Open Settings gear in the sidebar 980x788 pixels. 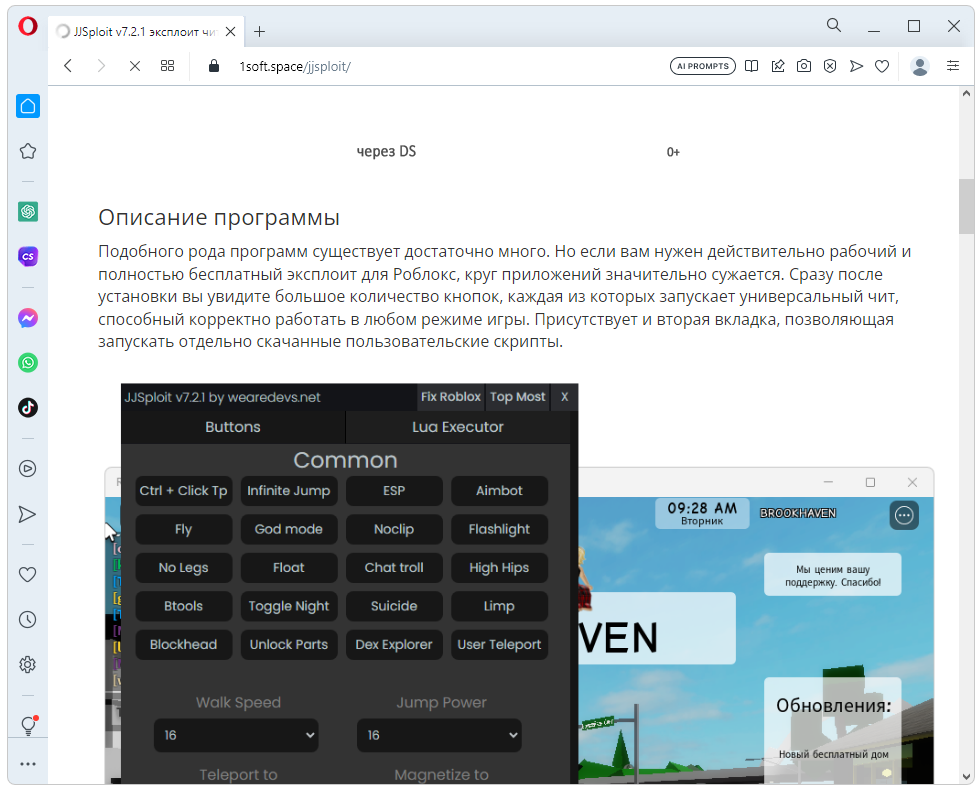pyautogui.click(x=28, y=664)
